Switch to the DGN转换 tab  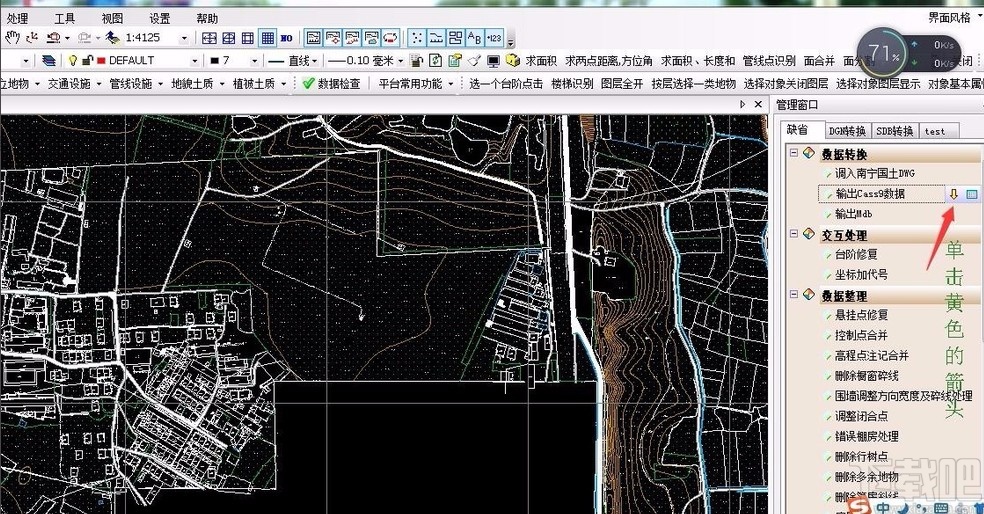click(x=846, y=131)
